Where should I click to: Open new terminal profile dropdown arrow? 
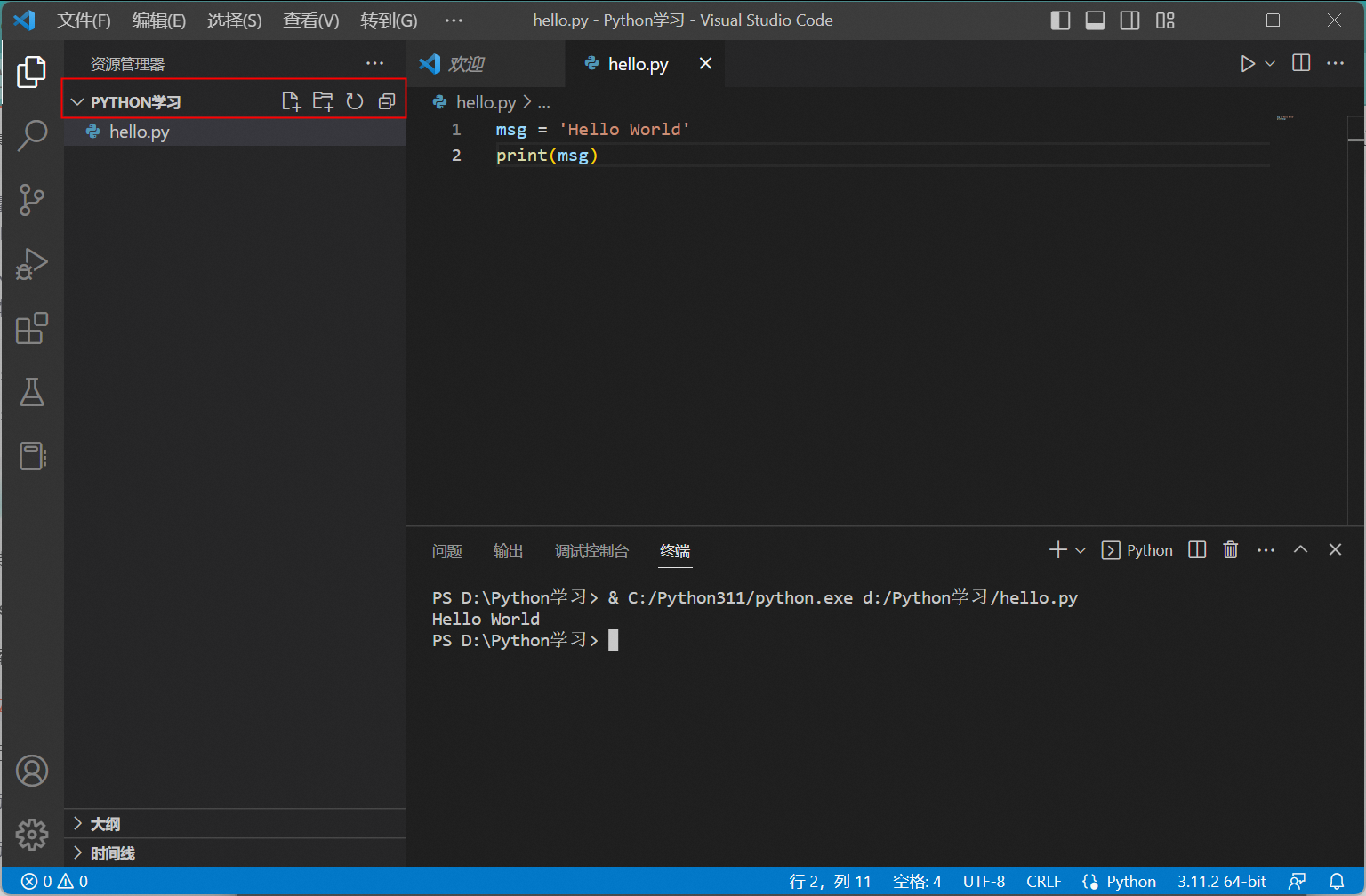[1081, 550]
